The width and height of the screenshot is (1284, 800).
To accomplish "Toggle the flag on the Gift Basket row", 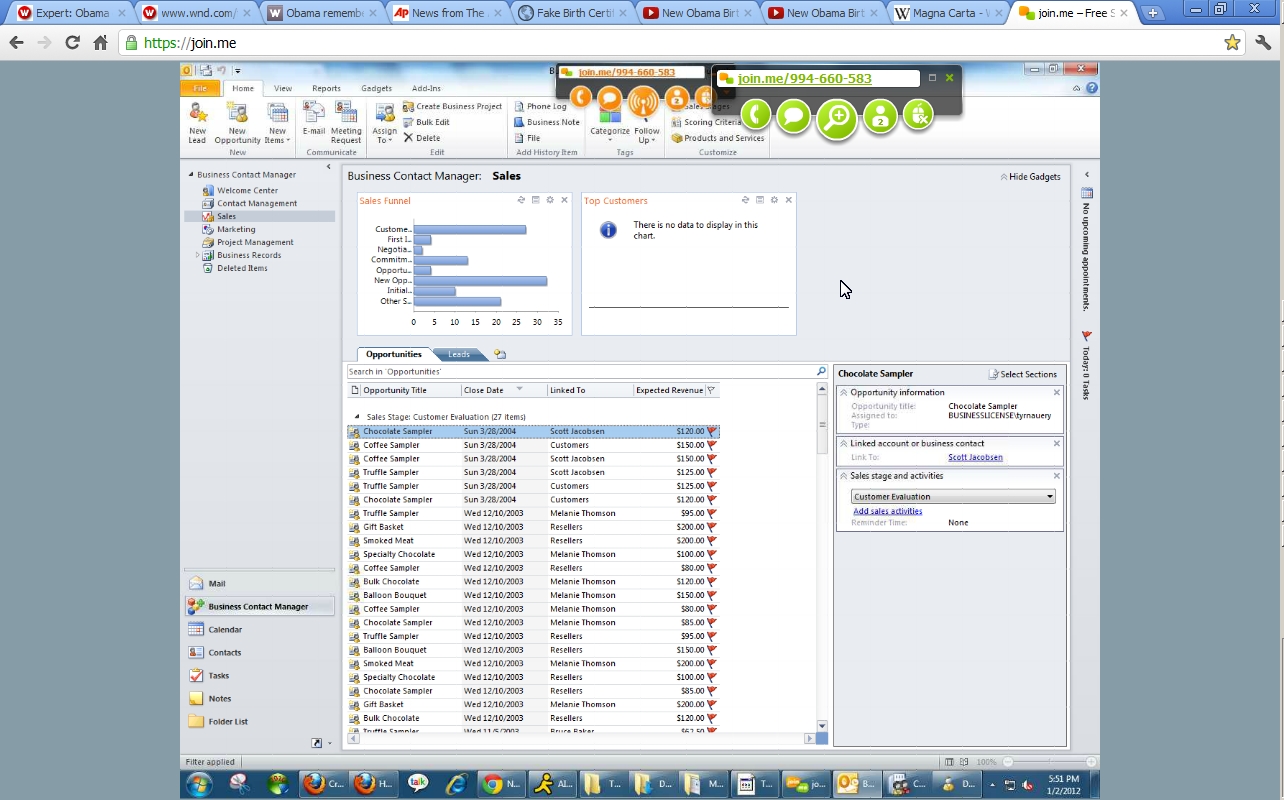I will (712, 527).
